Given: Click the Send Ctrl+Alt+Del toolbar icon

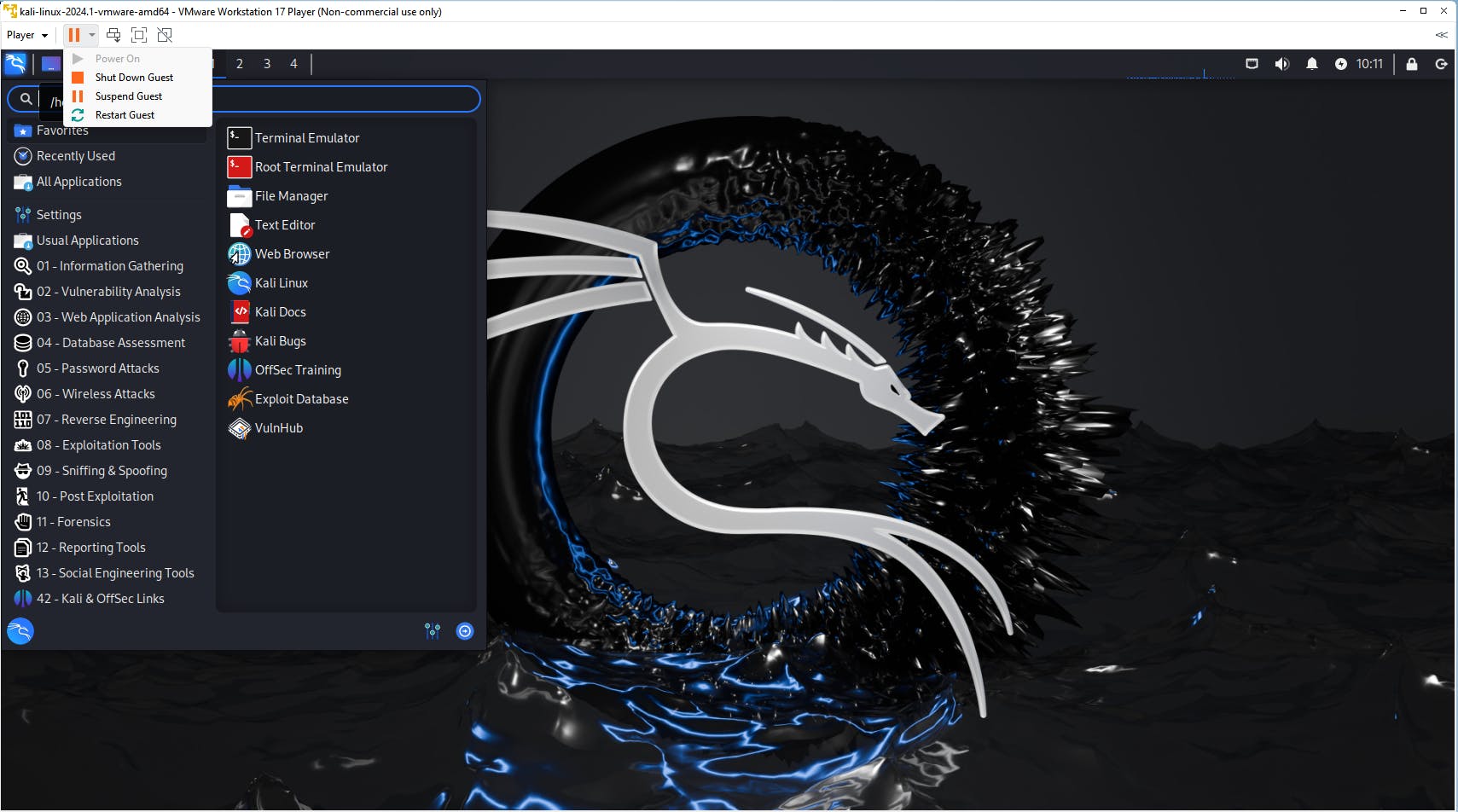Looking at the screenshot, I should click(113, 35).
